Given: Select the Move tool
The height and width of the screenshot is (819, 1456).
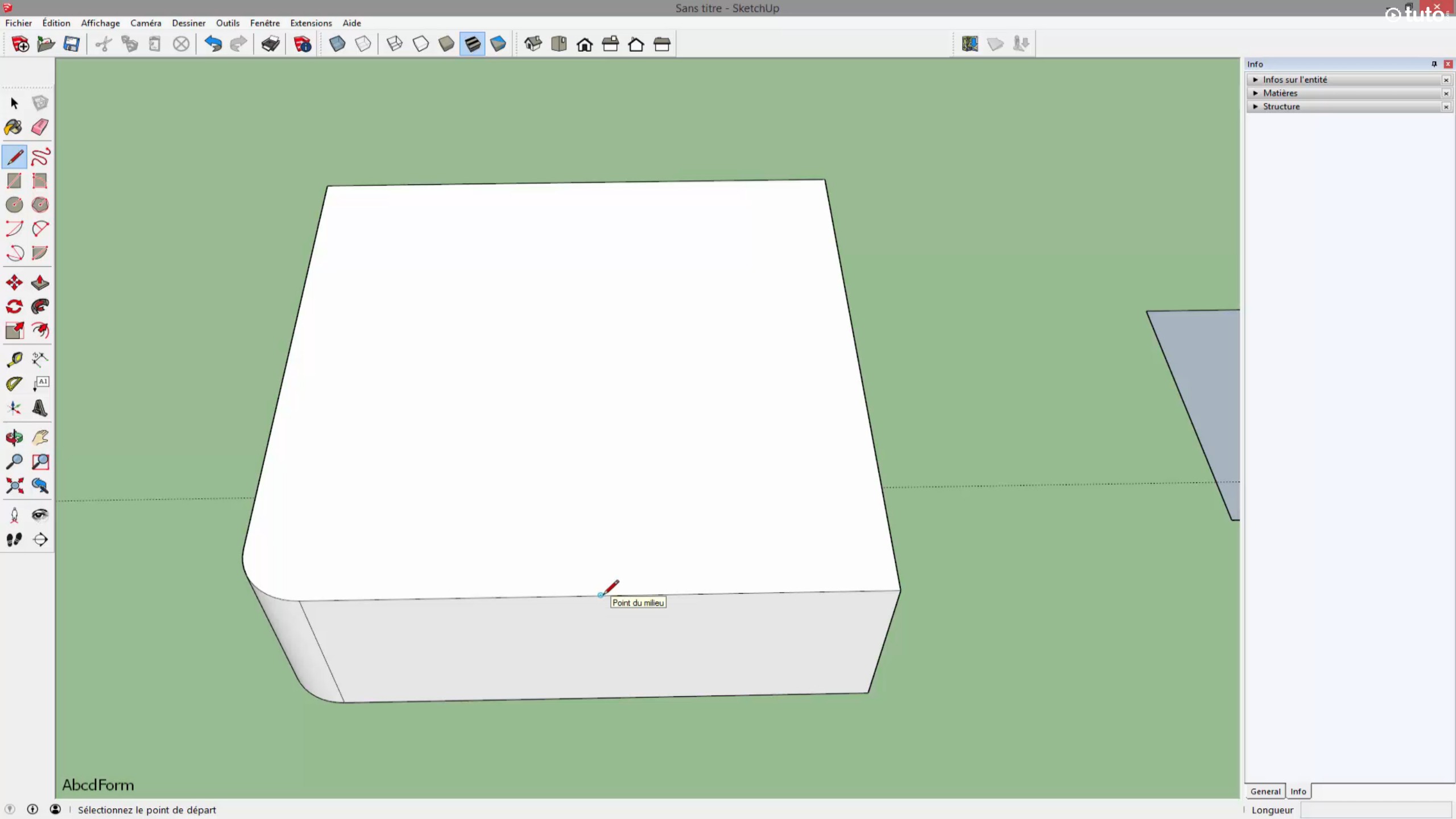Looking at the screenshot, I should tap(14, 282).
